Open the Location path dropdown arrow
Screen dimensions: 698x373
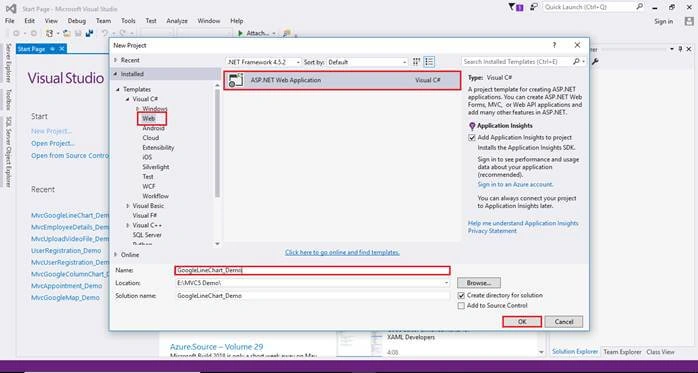(x=446, y=283)
